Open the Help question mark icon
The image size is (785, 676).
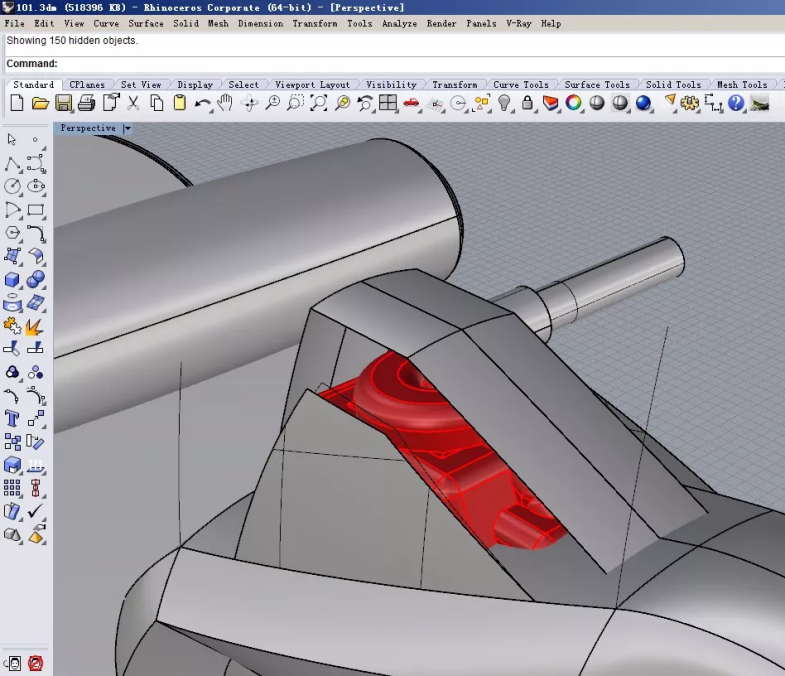pyautogui.click(x=736, y=103)
